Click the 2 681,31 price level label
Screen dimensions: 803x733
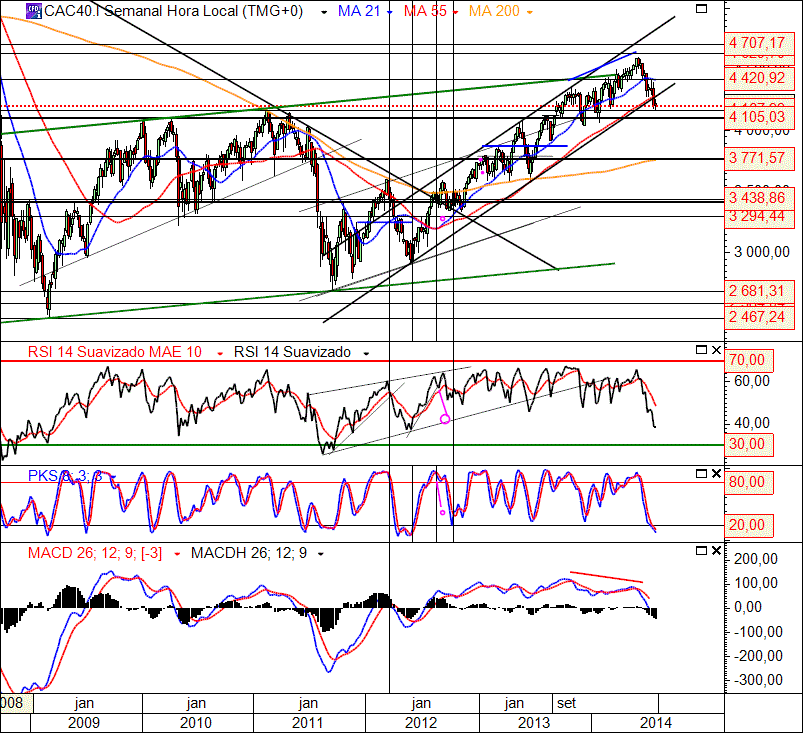click(x=757, y=291)
